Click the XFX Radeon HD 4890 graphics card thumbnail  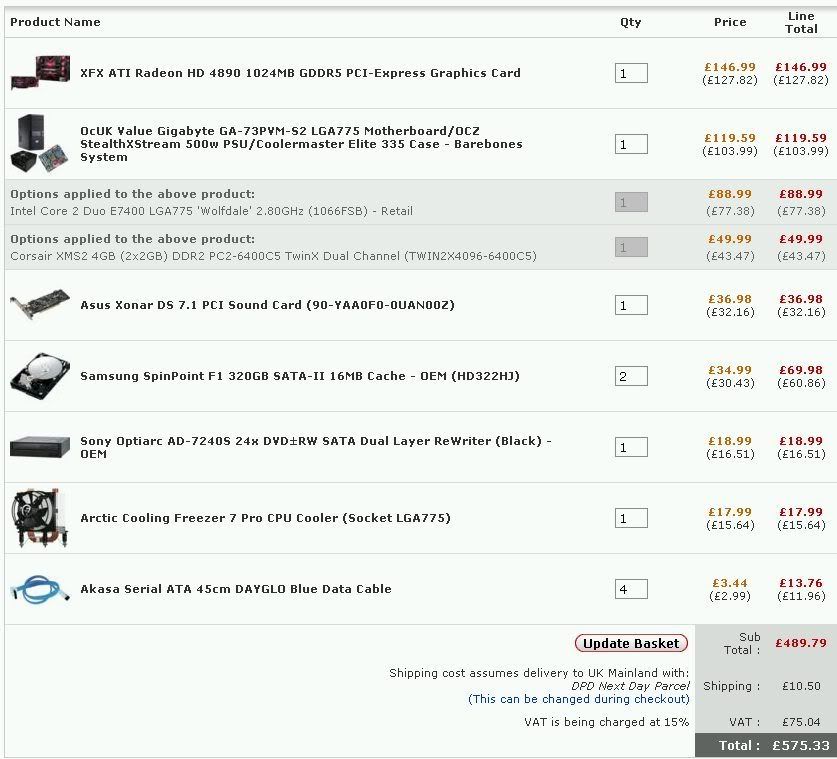[40, 73]
